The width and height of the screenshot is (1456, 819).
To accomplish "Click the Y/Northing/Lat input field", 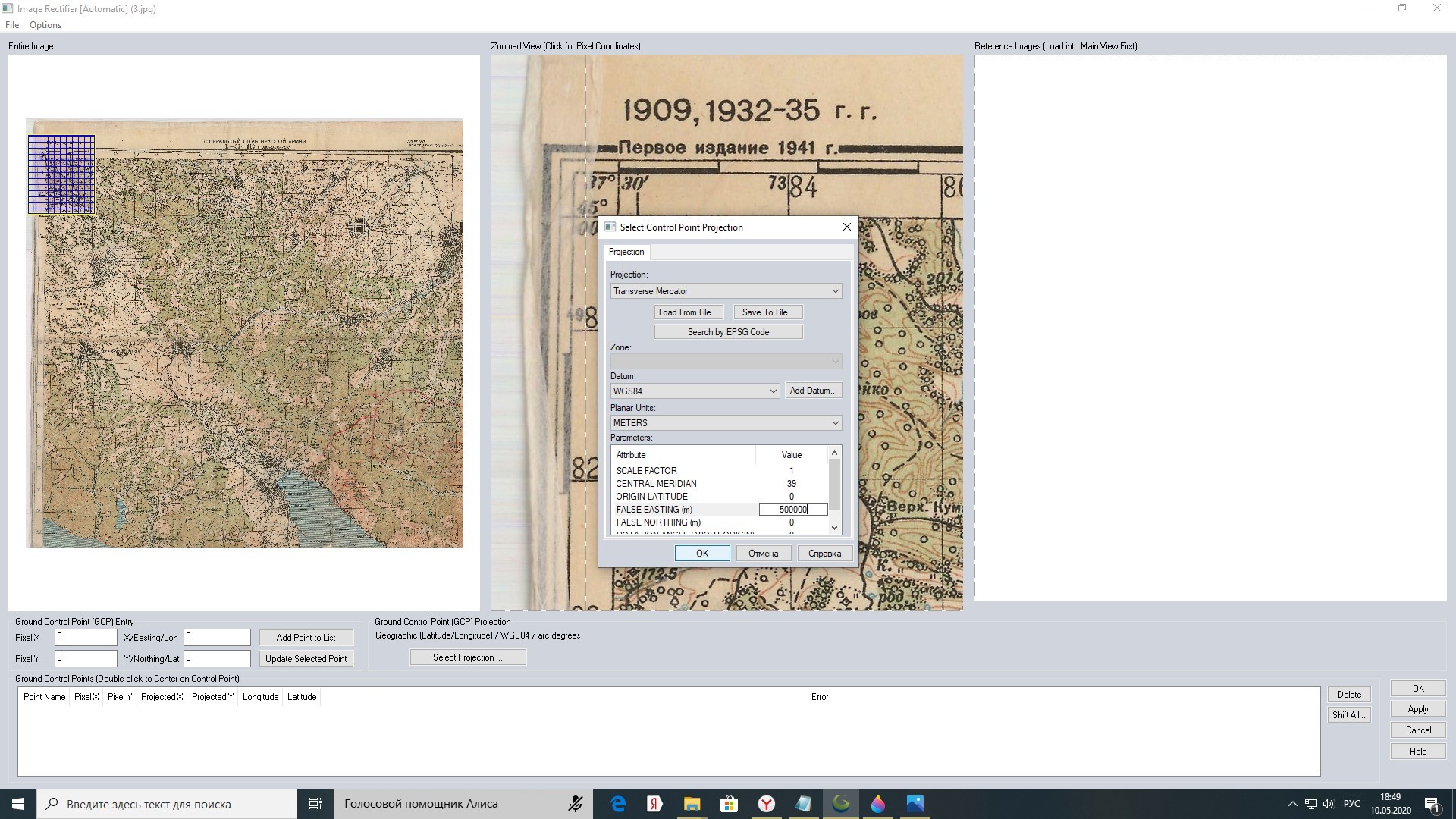I will 217,659.
